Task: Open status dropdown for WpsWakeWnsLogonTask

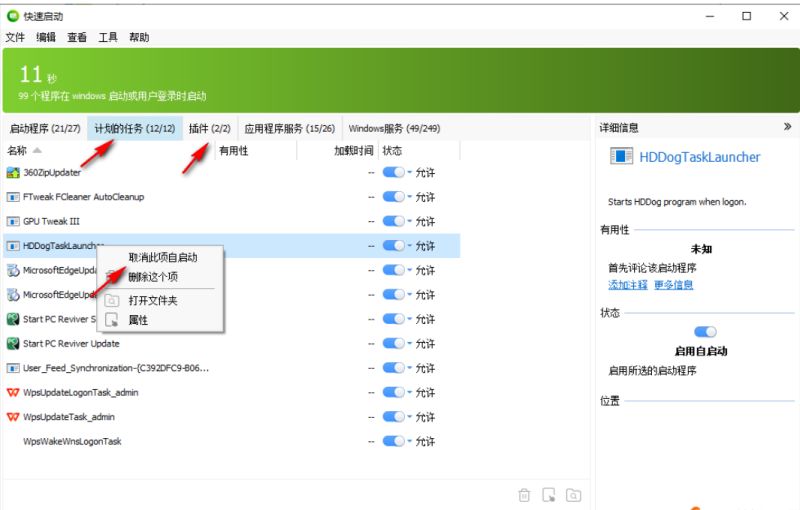Action: point(409,441)
